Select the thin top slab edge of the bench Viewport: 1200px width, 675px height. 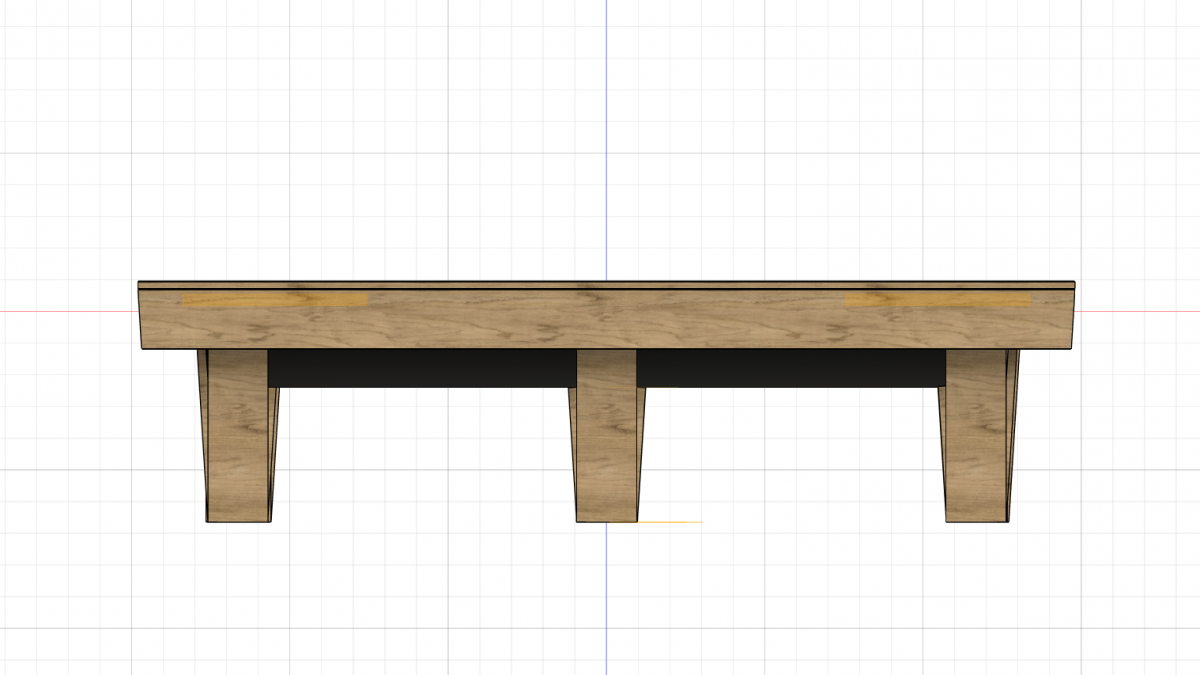[x=606, y=285]
